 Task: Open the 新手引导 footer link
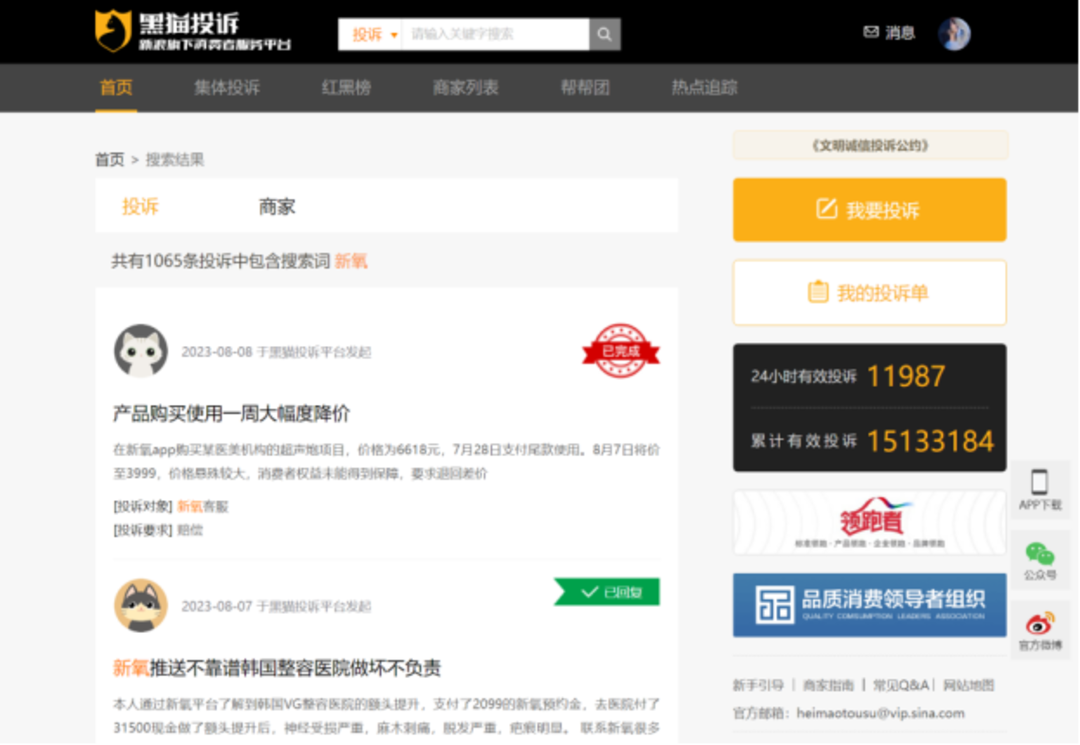pyautogui.click(x=758, y=685)
